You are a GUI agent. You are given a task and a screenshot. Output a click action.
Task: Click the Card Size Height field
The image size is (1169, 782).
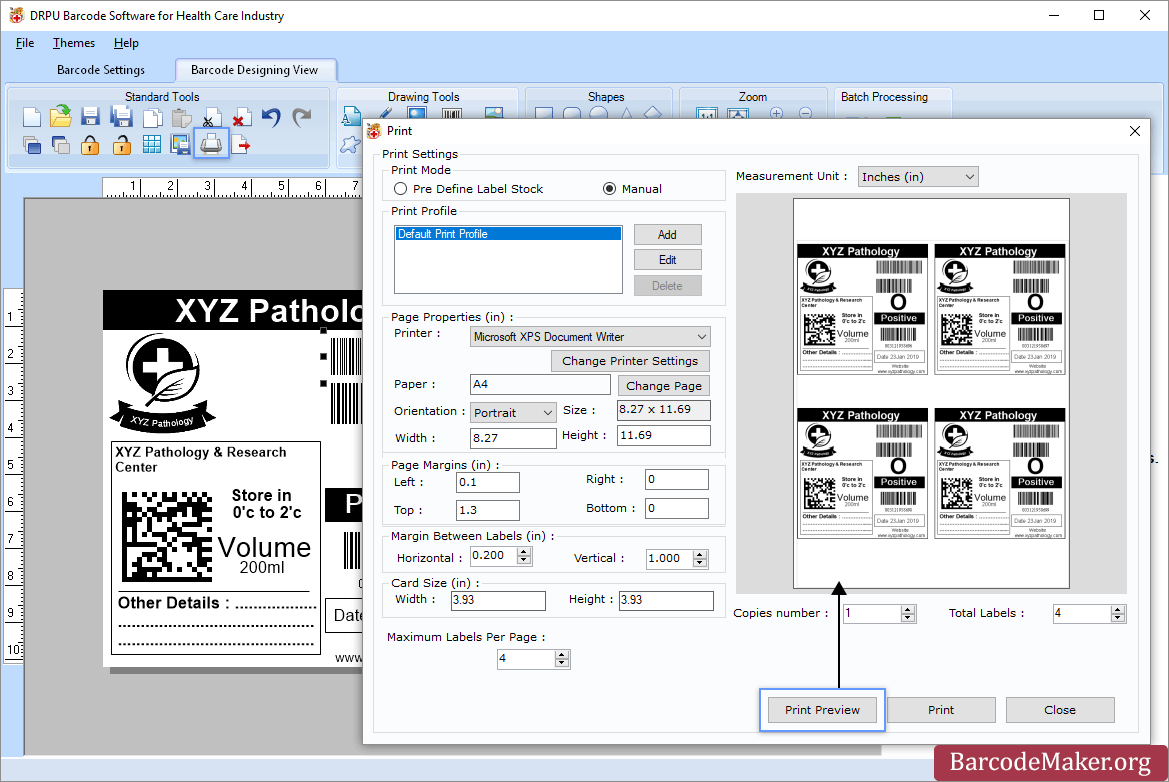[666, 601]
